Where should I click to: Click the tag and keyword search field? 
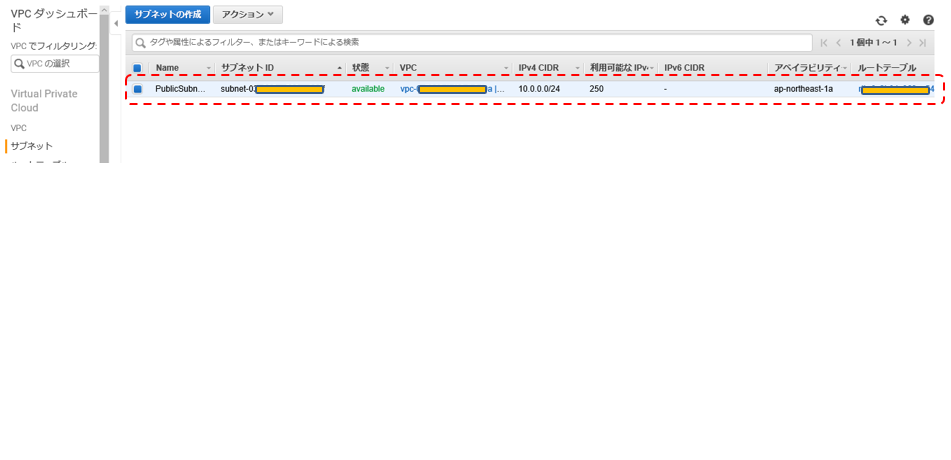click(472, 42)
